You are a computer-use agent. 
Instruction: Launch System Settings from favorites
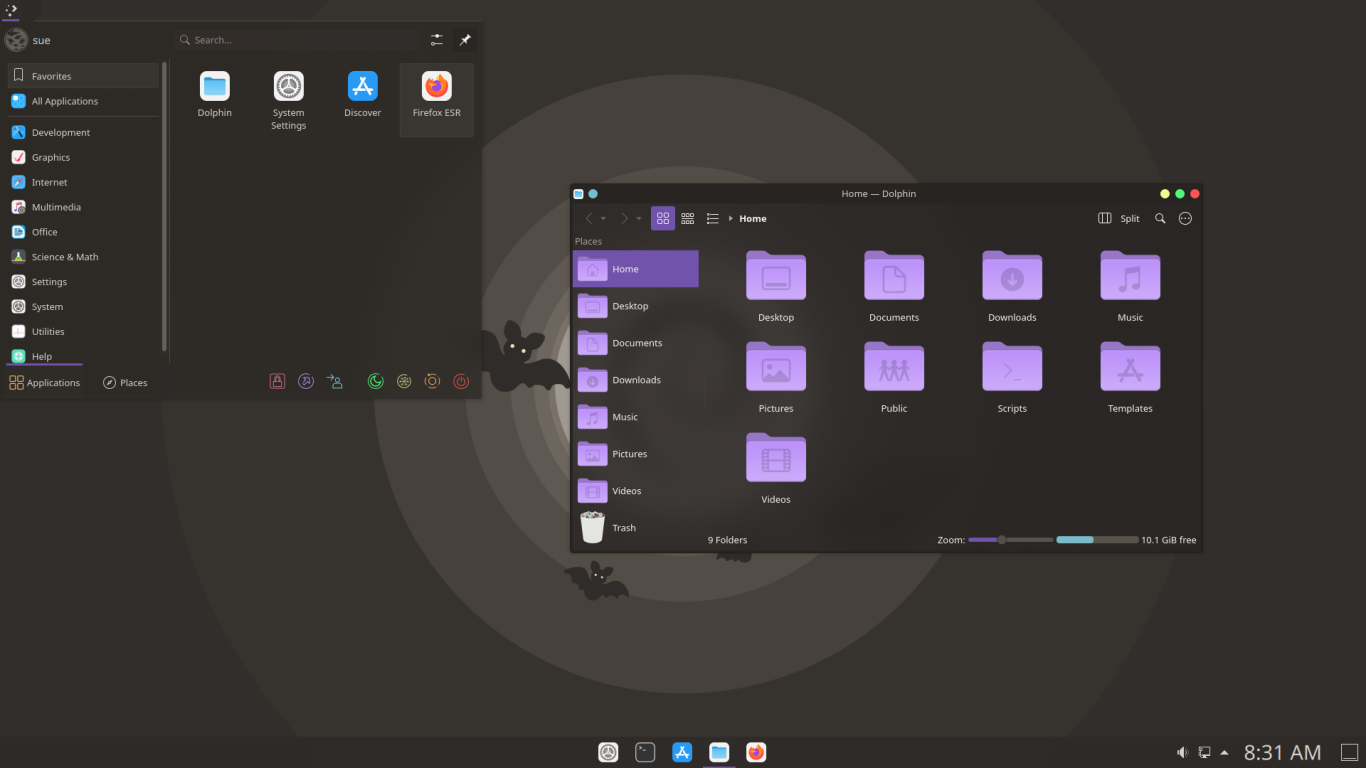[x=288, y=100]
